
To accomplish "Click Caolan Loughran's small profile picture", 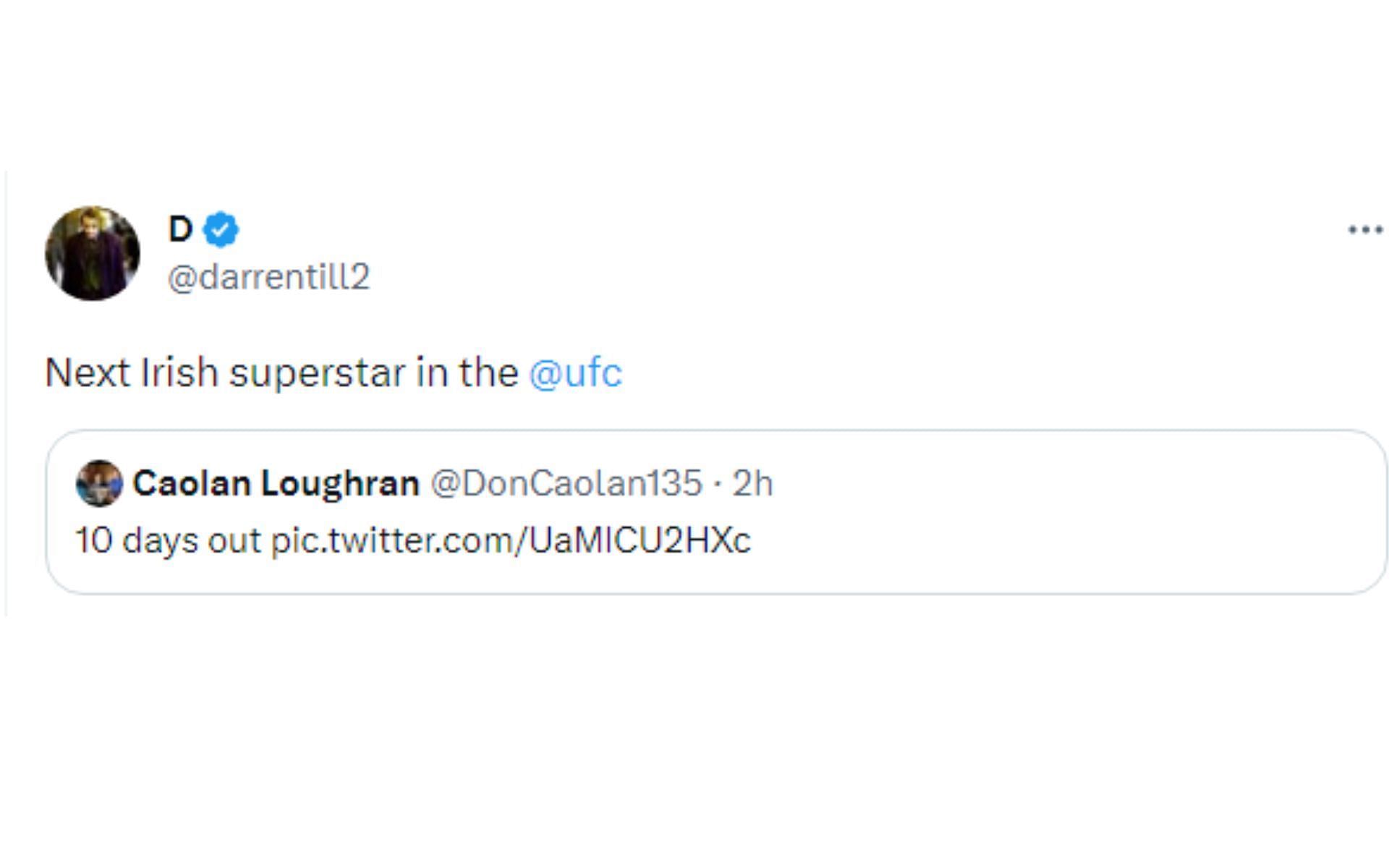I will 99,483.
